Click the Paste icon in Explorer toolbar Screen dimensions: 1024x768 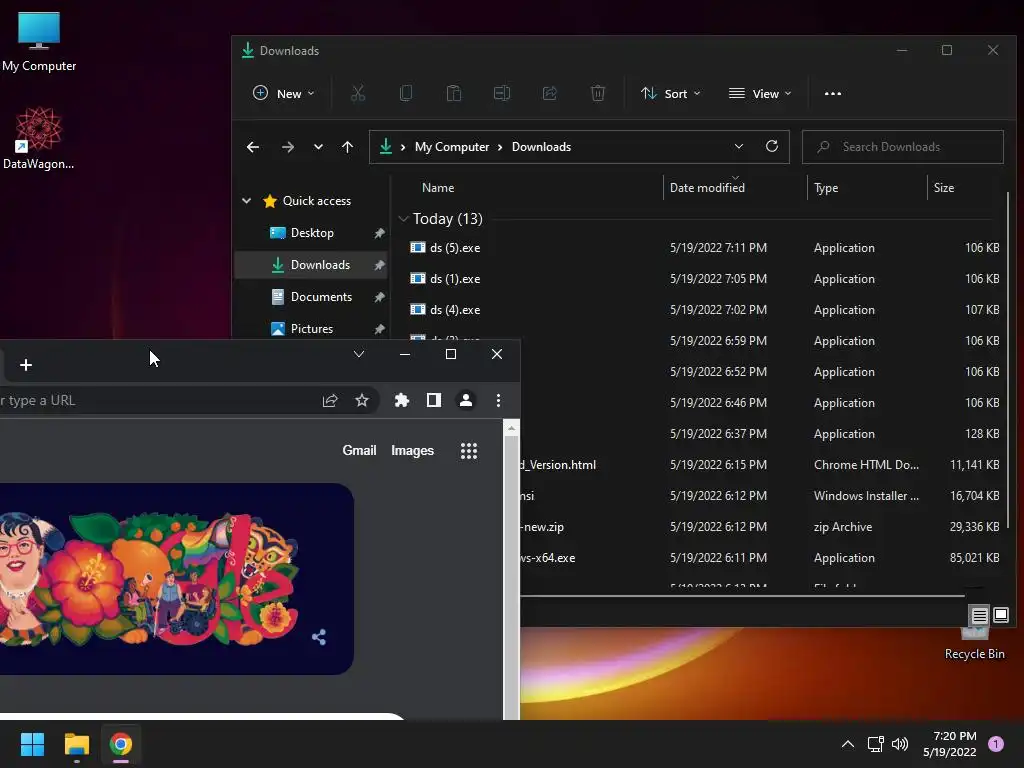coord(454,93)
